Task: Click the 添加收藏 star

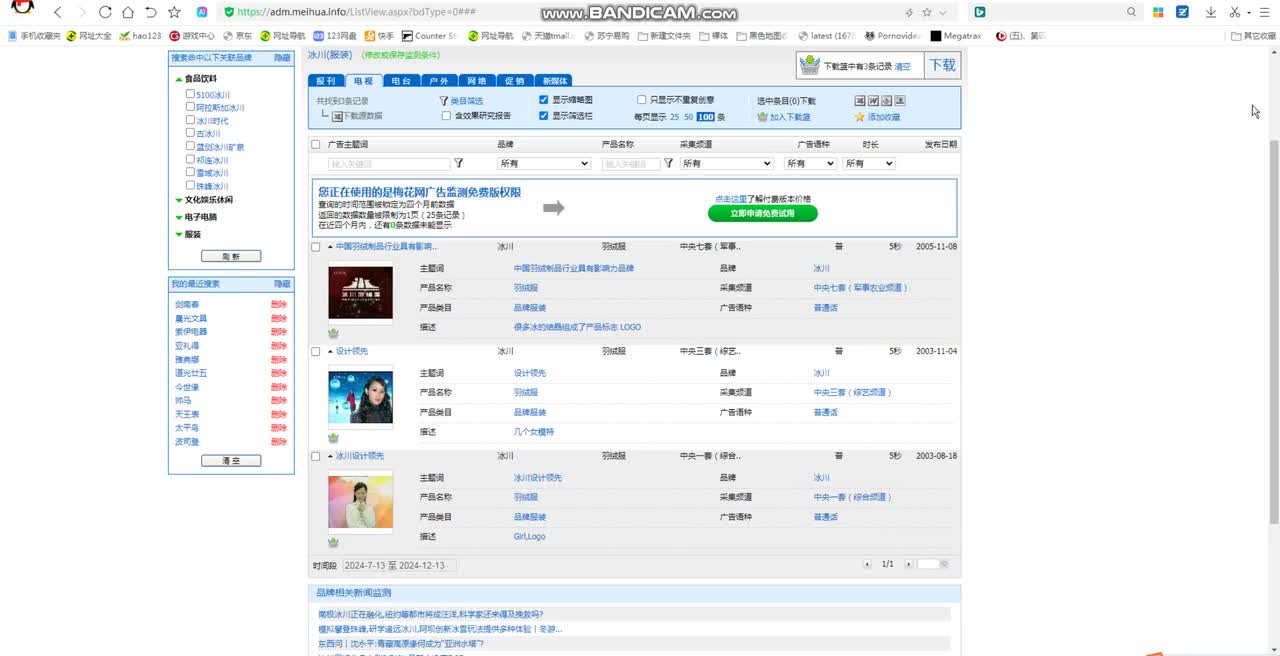Action: 859,117
